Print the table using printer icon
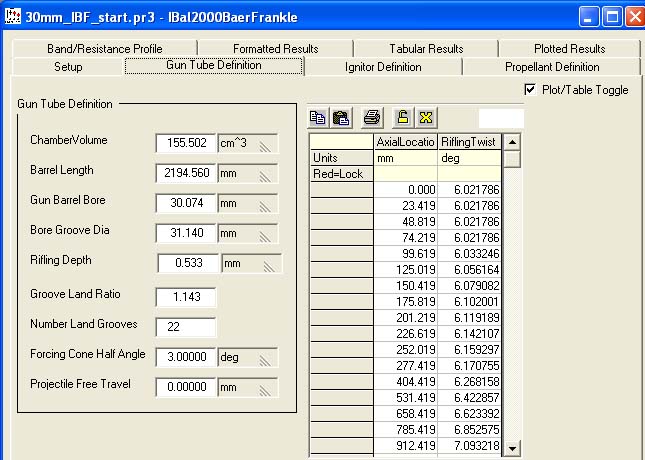This screenshot has width=645, height=460. tap(372, 118)
